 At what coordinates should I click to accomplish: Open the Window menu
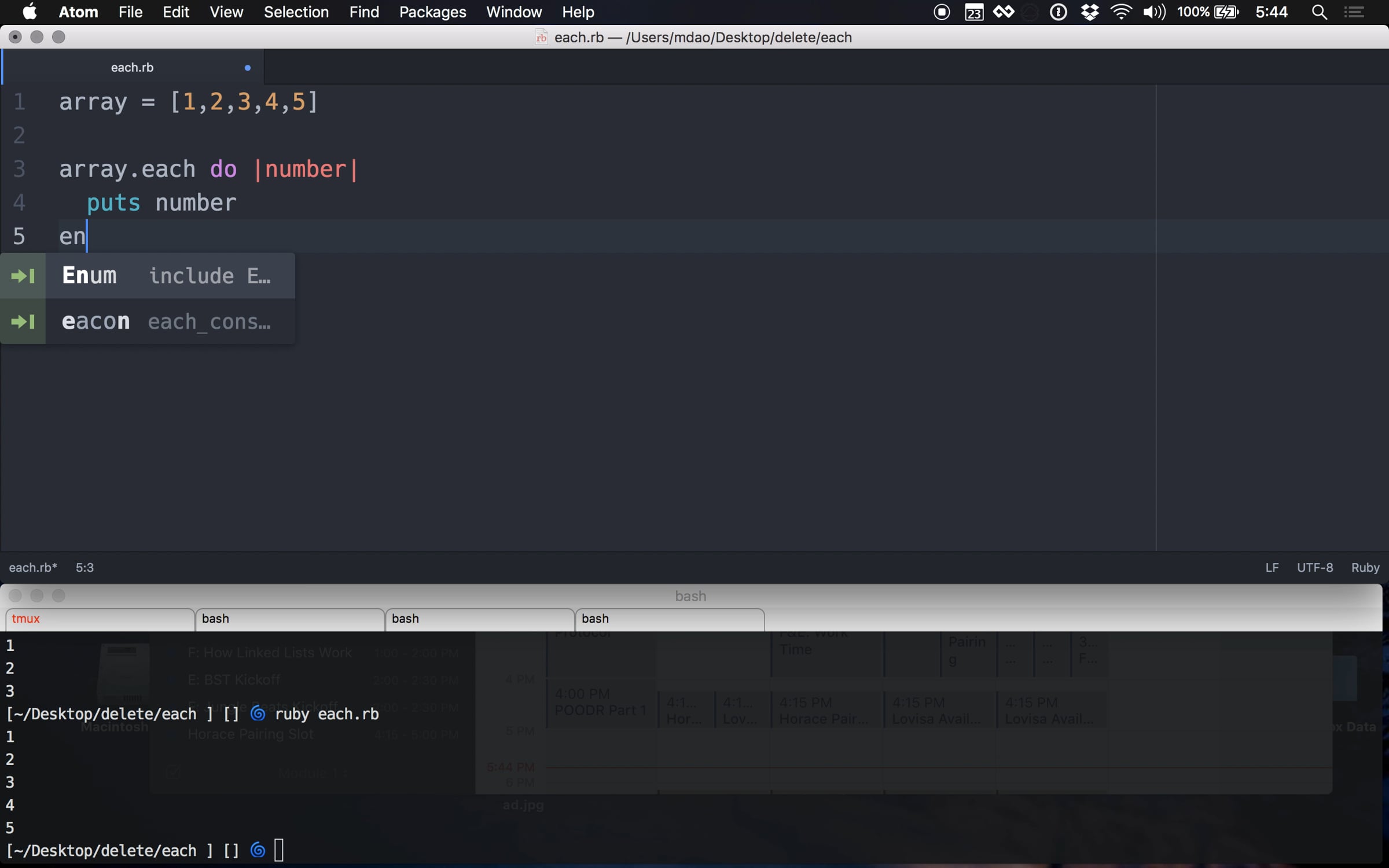(x=514, y=12)
